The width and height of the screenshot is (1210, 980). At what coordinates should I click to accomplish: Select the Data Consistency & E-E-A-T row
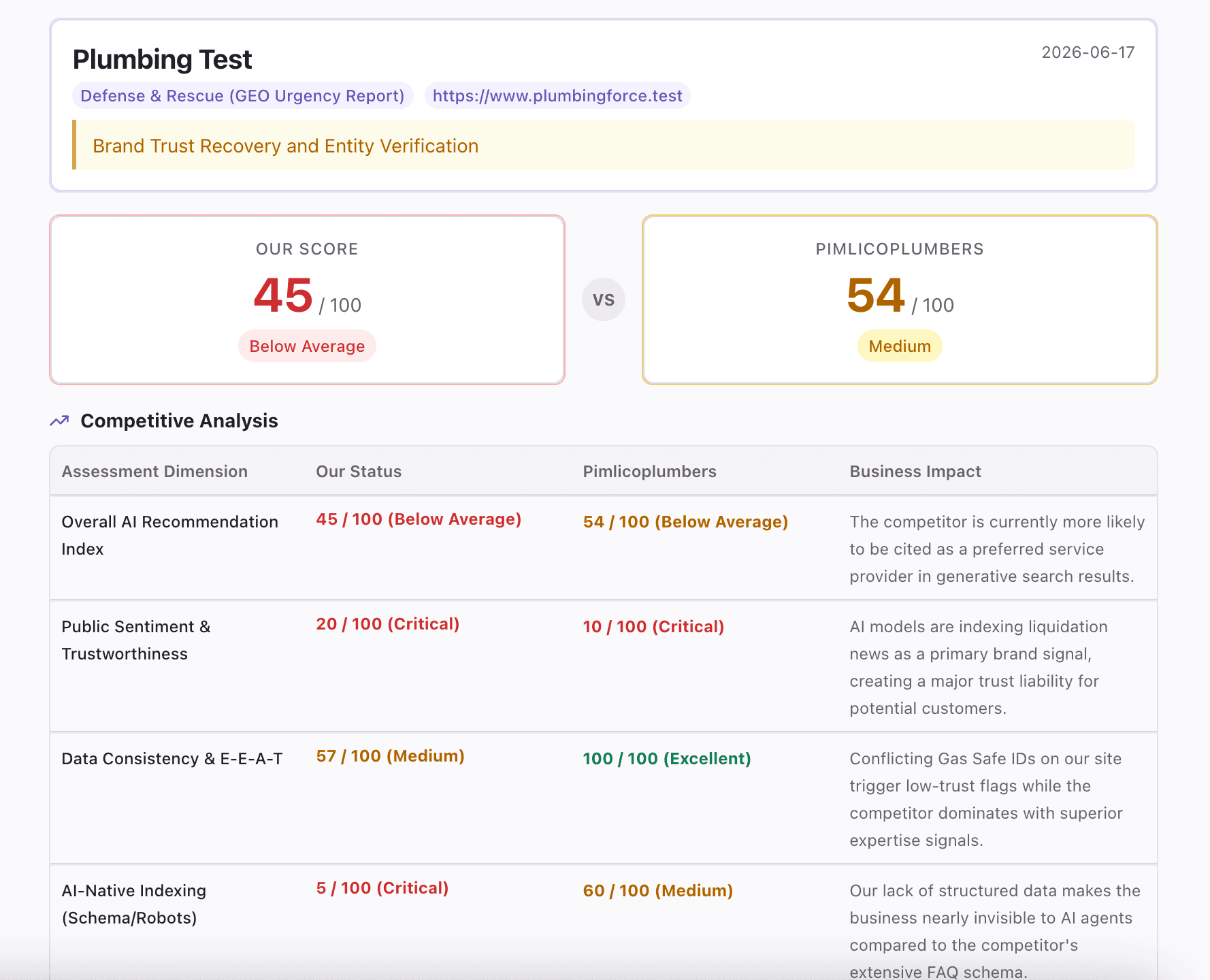pyautogui.click(x=604, y=798)
